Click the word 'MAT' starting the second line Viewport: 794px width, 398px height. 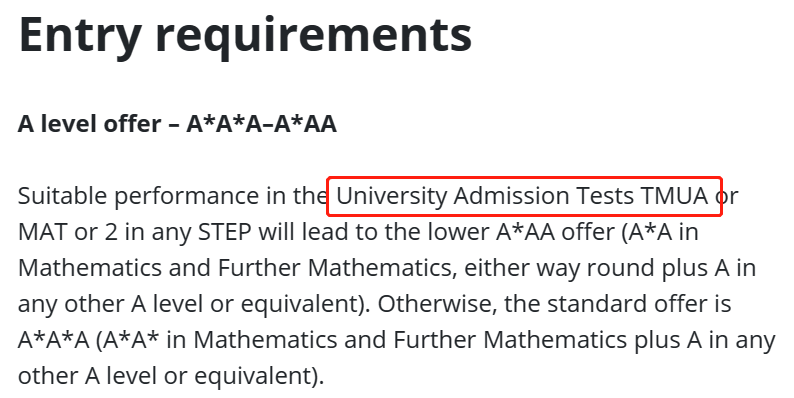(43, 232)
